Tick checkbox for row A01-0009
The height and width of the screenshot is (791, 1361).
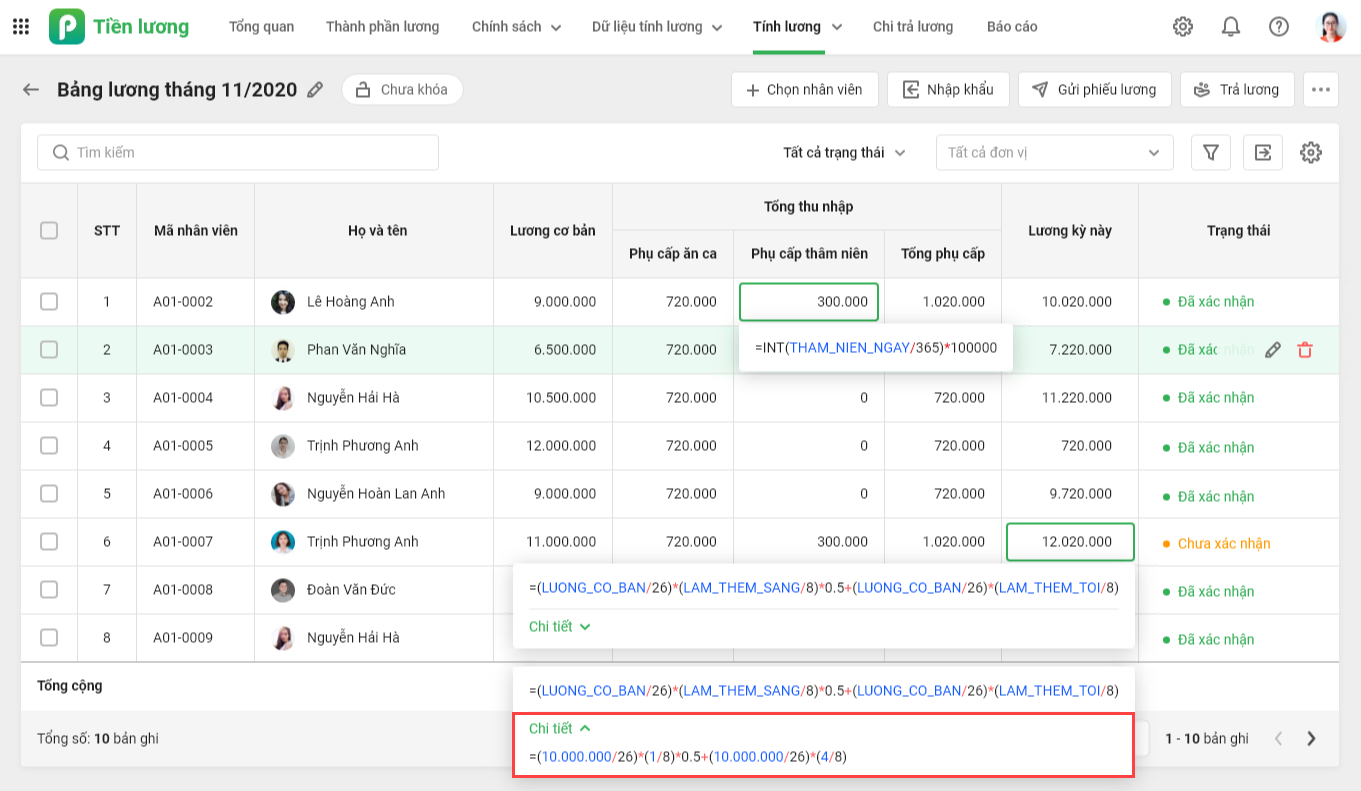(x=49, y=637)
